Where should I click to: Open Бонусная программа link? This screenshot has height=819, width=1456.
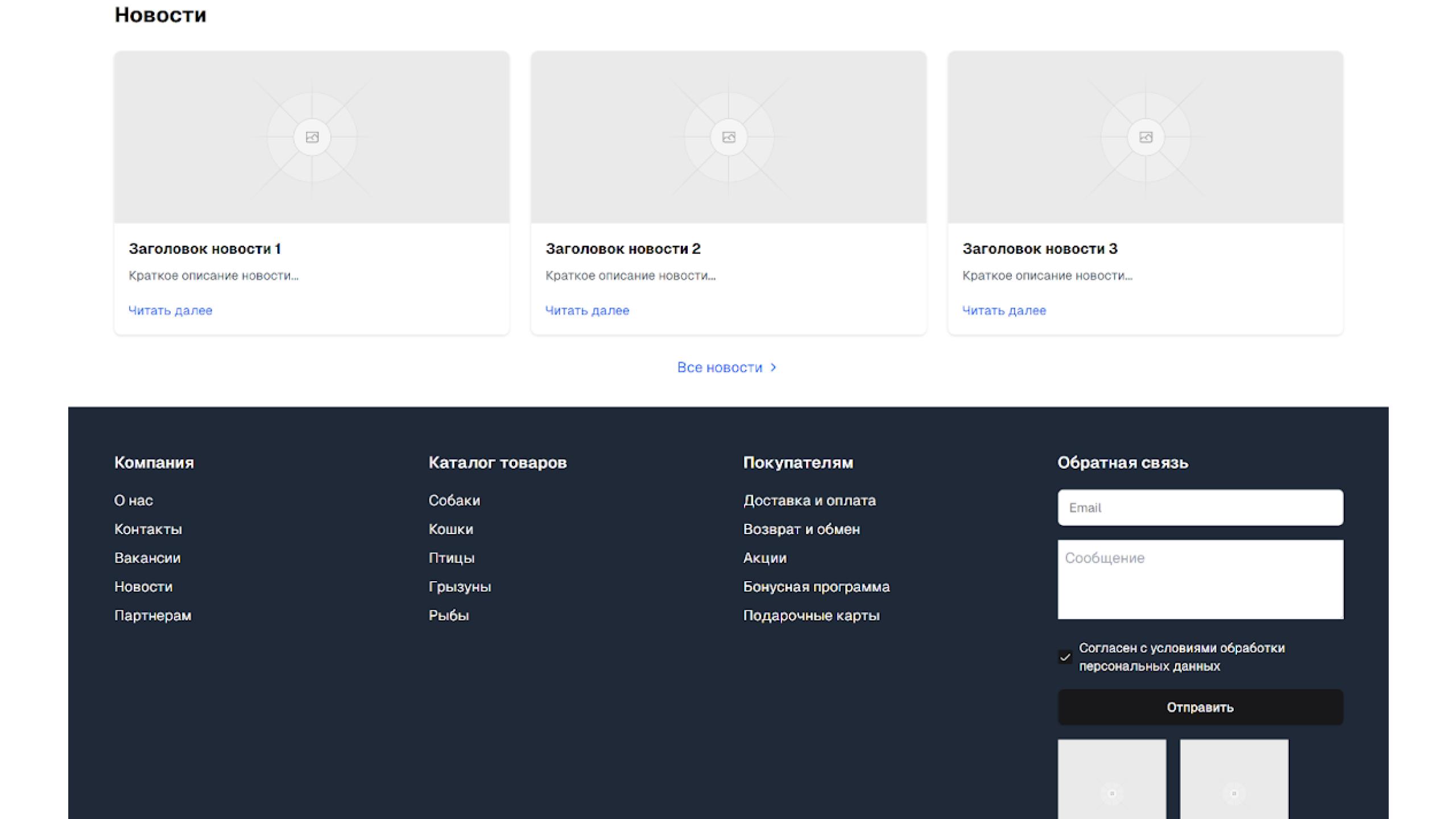pos(816,586)
